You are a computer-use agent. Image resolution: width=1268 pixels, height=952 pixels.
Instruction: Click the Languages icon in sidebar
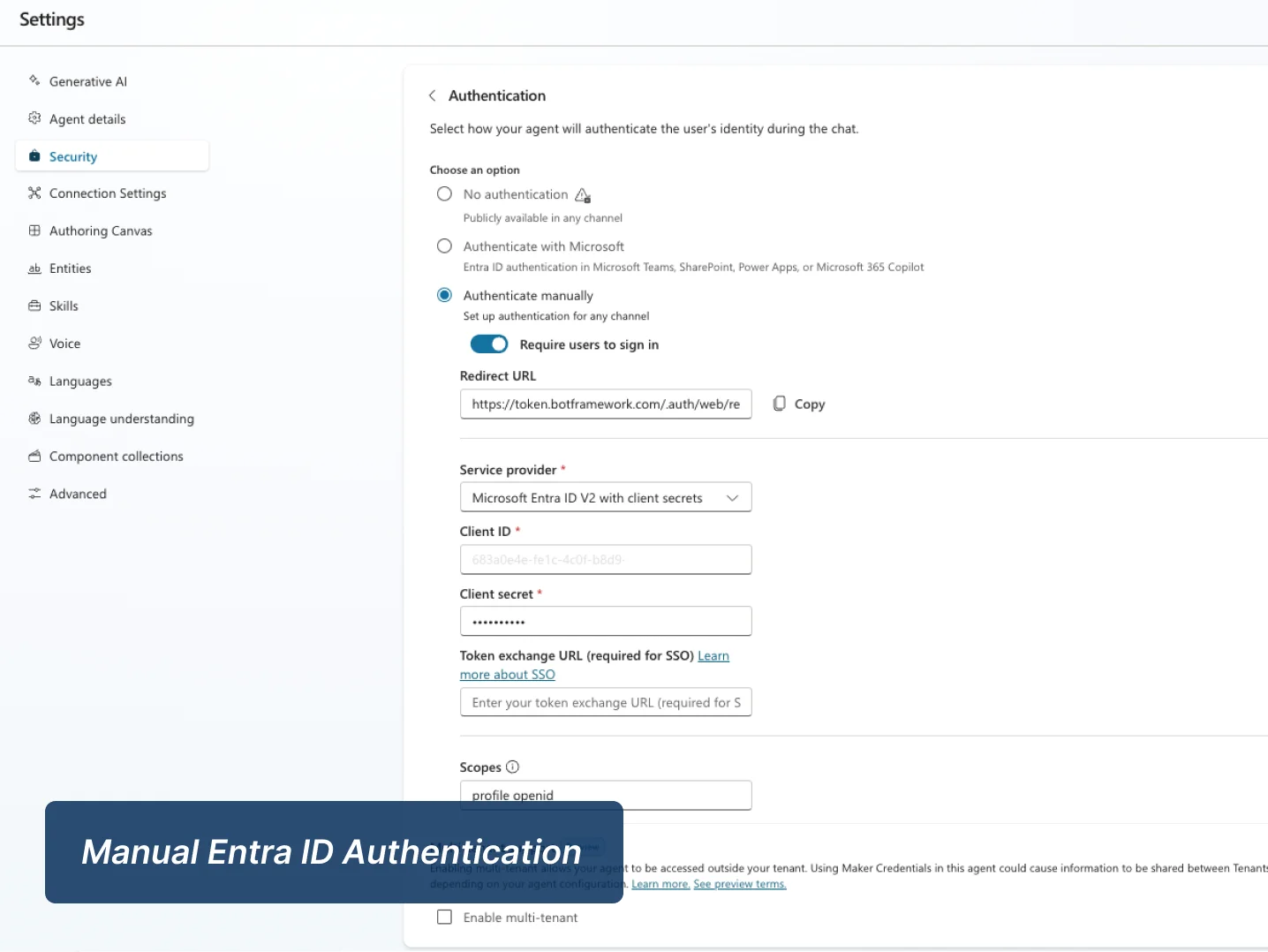[34, 381]
